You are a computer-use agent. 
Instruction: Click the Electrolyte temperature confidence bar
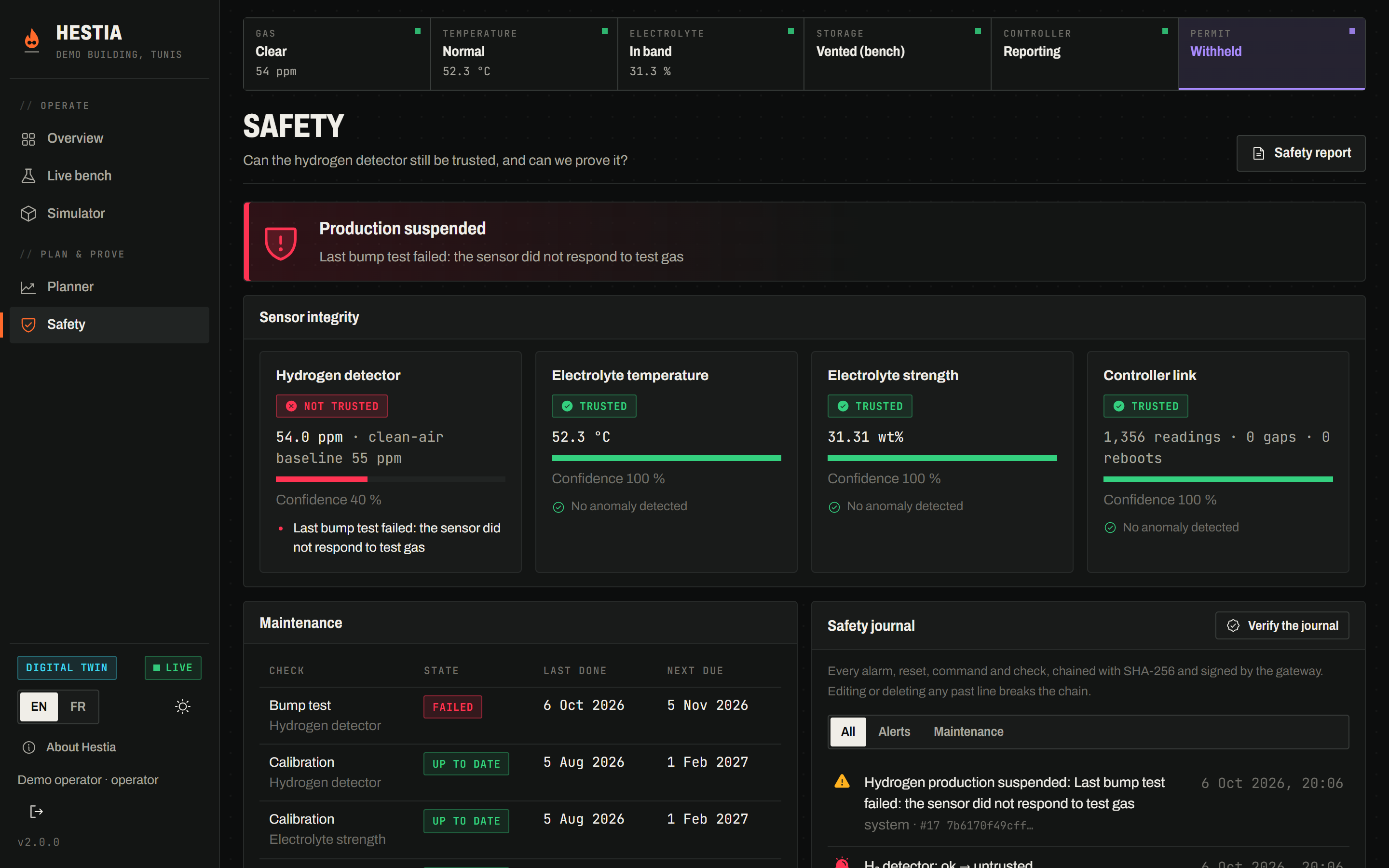coord(667,458)
